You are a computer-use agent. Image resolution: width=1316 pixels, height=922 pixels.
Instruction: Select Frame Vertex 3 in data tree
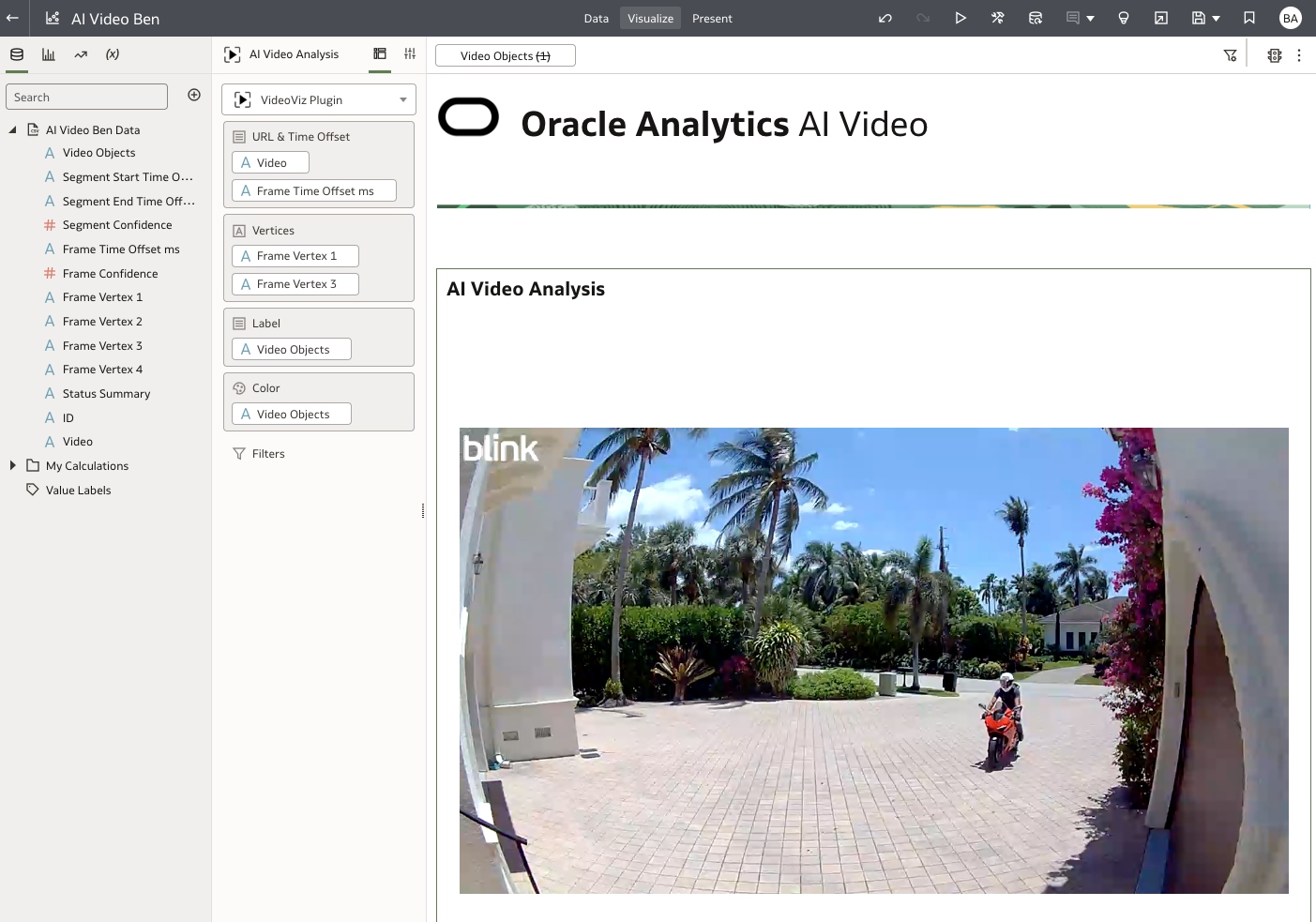[x=102, y=346]
